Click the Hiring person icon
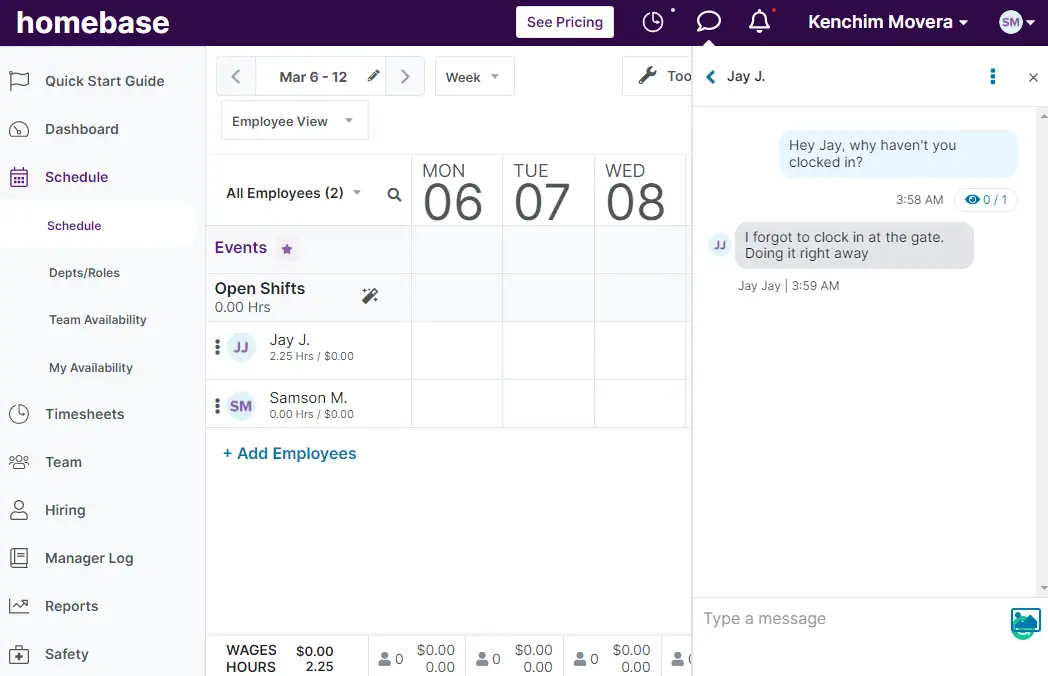 [19, 510]
